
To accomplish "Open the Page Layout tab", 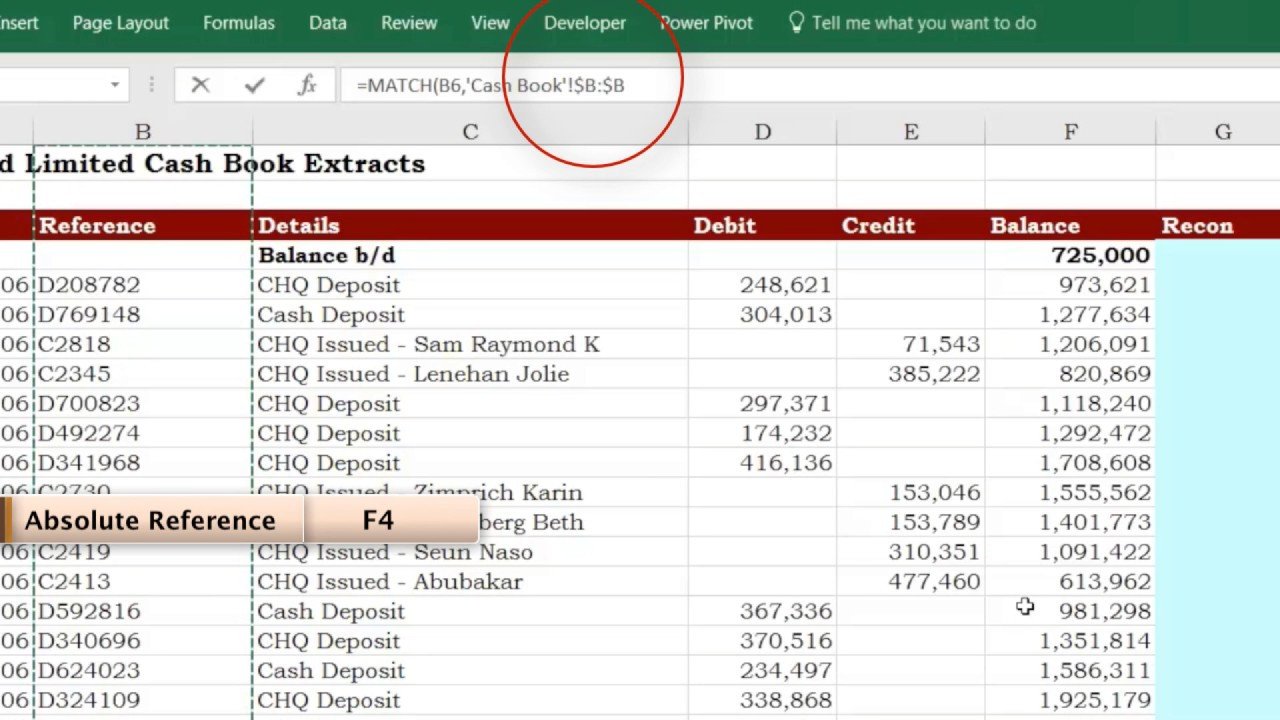I will 121,22.
